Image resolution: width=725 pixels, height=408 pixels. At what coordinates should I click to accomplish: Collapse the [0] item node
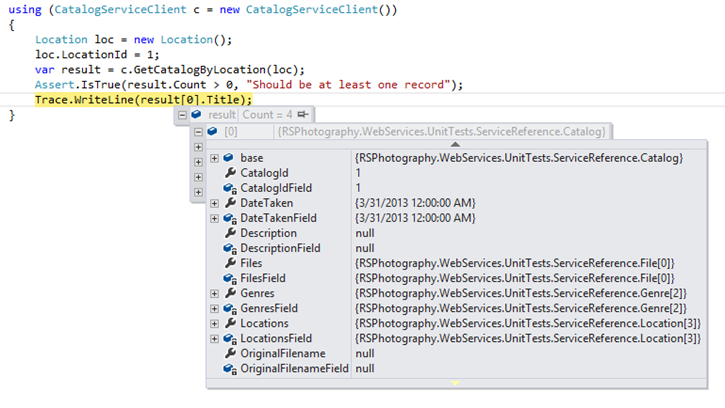(198, 132)
